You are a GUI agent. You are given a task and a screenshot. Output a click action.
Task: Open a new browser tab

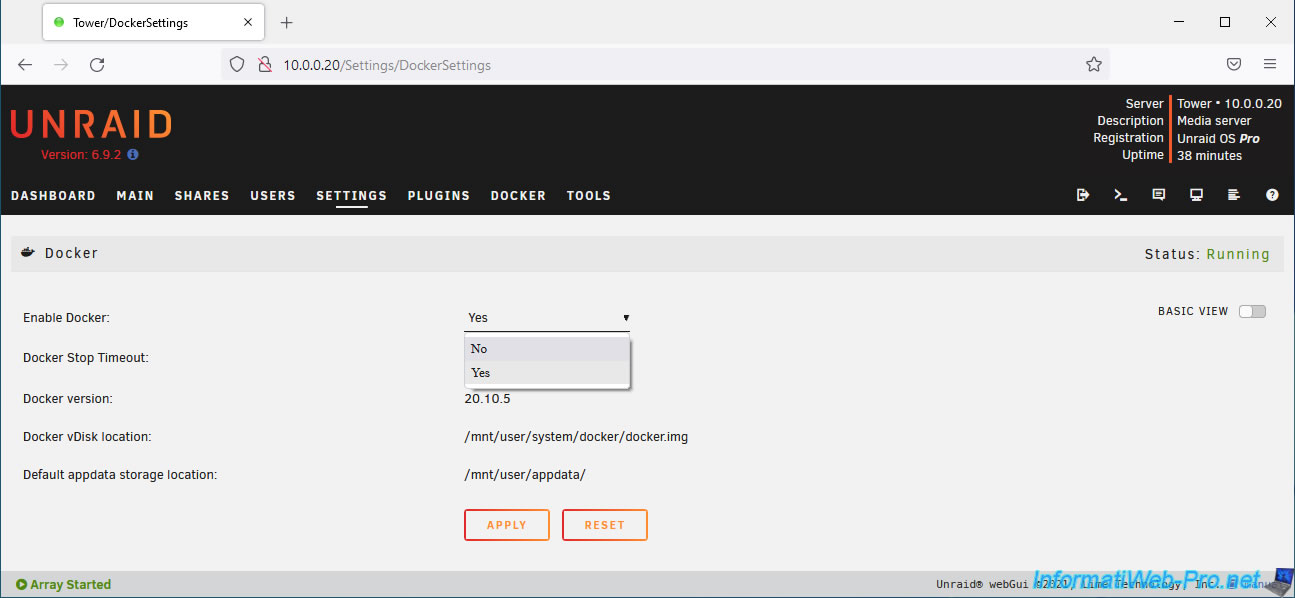click(x=287, y=22)
